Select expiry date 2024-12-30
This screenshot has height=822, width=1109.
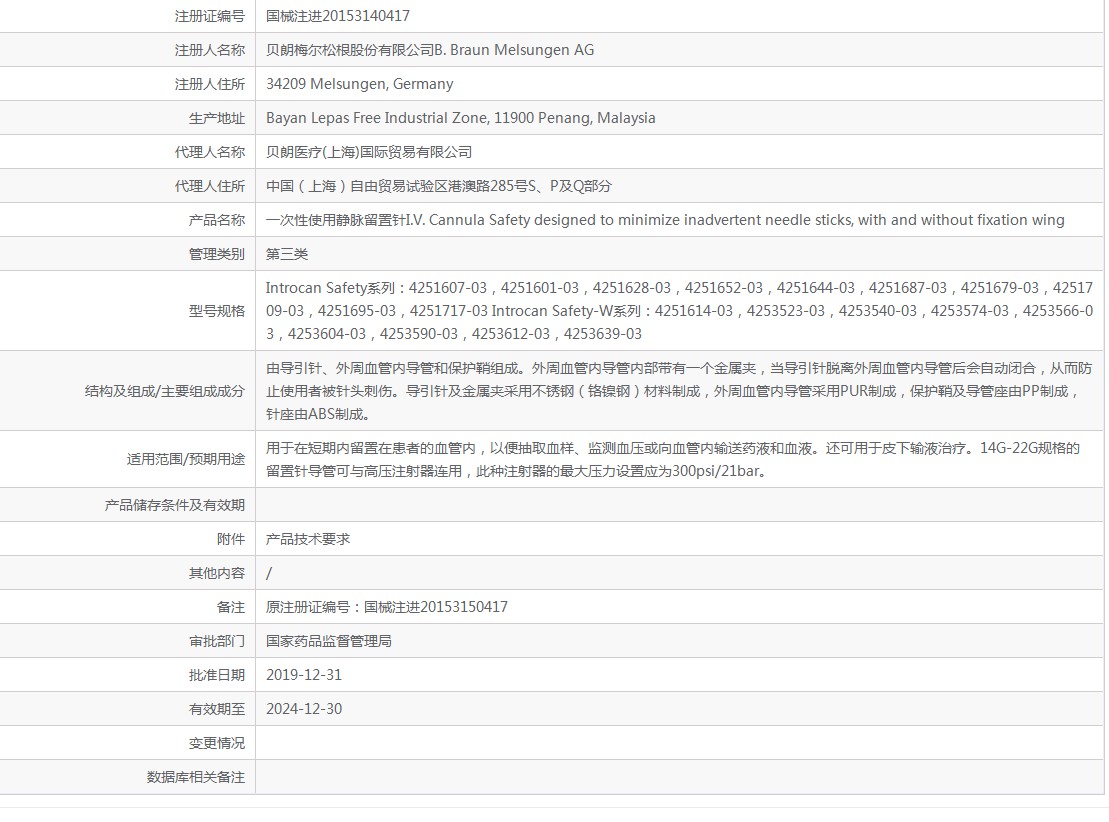point(303,708)
